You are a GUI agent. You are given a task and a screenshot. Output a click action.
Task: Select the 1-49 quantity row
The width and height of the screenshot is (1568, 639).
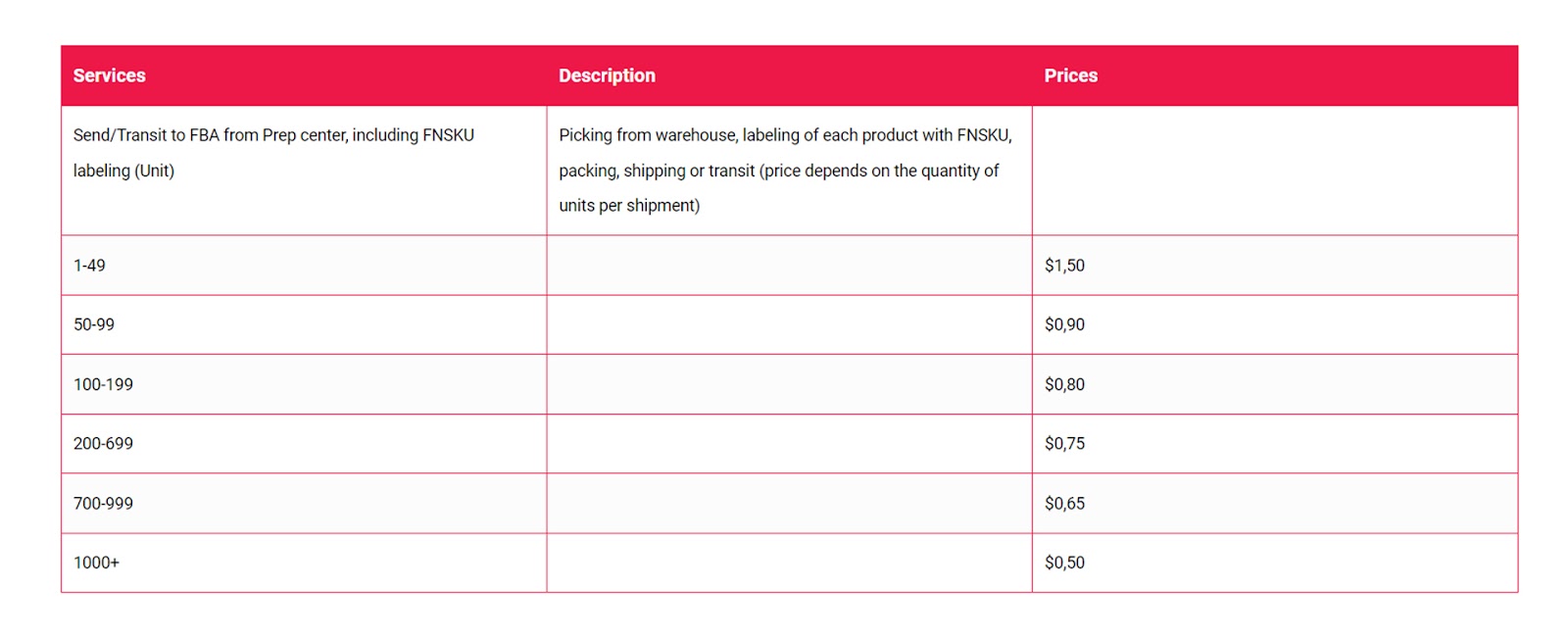coord(89,266)
